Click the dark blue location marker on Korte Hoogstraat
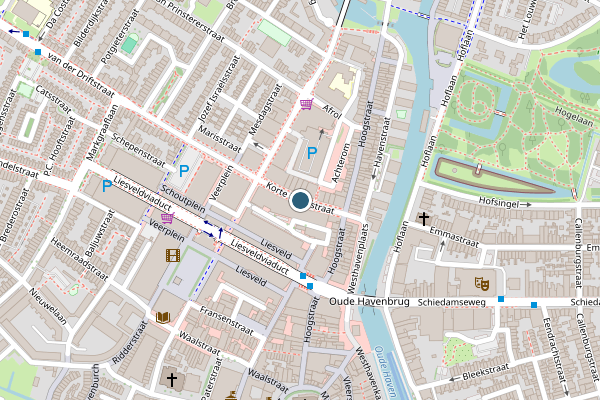 tap(300, 200)
